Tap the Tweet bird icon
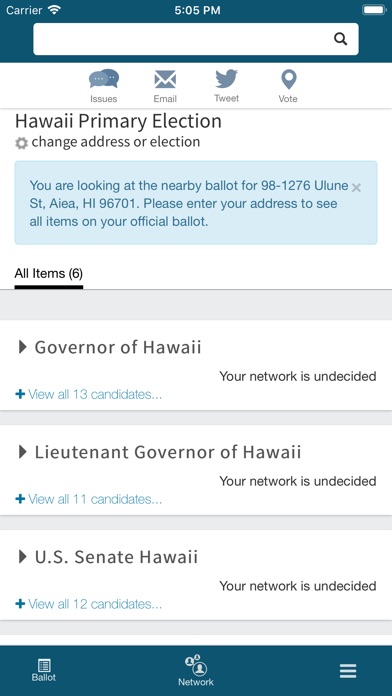 pos(226,79)
